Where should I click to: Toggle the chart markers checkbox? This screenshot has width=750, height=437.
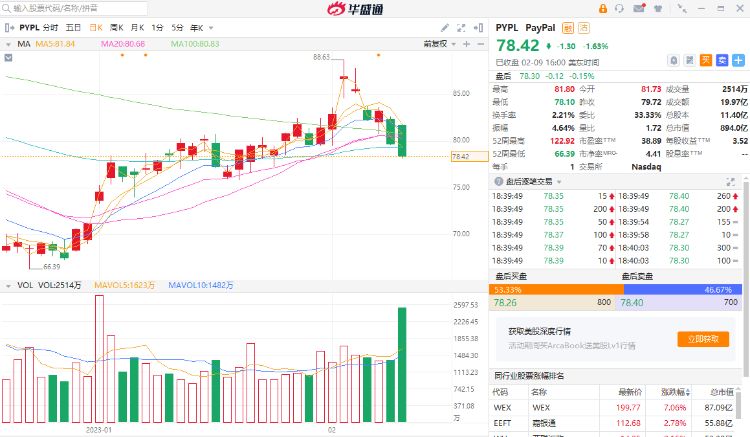[x=8, y=58]
